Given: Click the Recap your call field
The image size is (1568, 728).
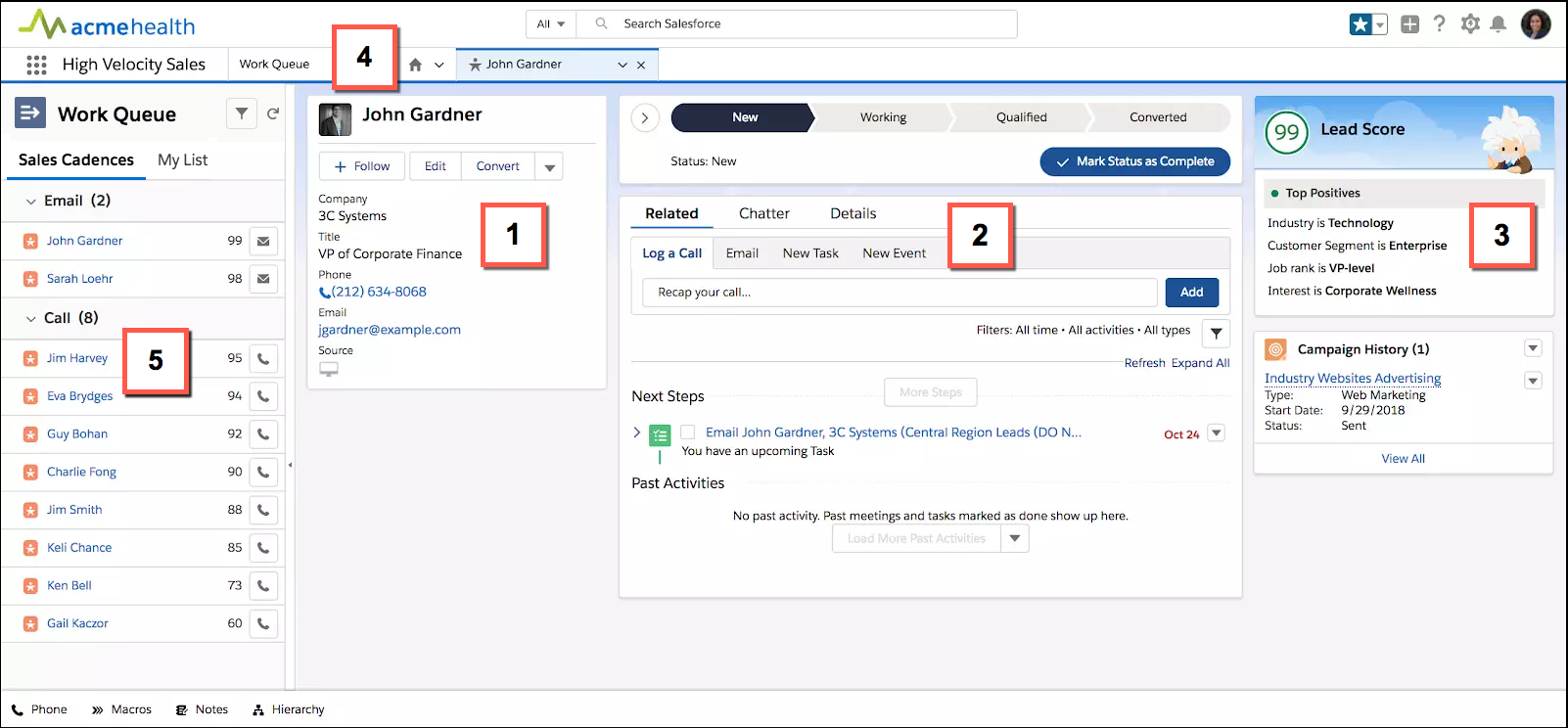Looking at the screenshot, I should click(900, 293).
